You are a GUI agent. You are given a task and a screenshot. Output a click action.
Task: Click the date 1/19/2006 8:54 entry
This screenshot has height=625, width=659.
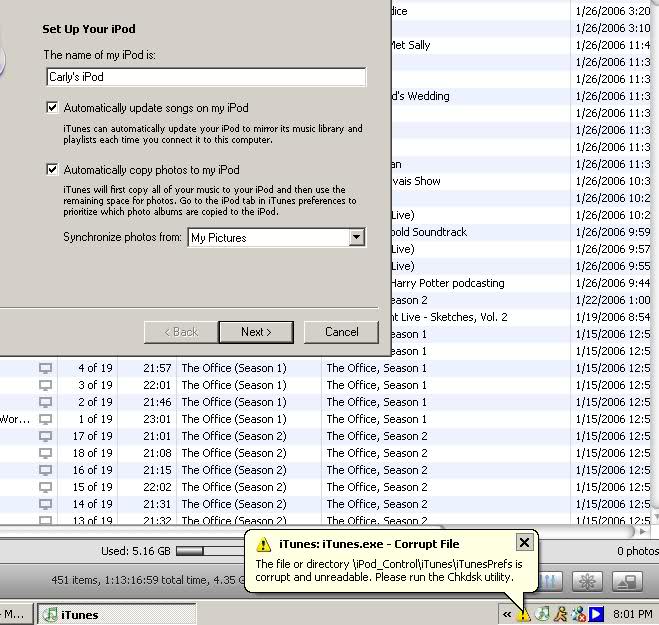pyautogui.click(x=613, y=317)
